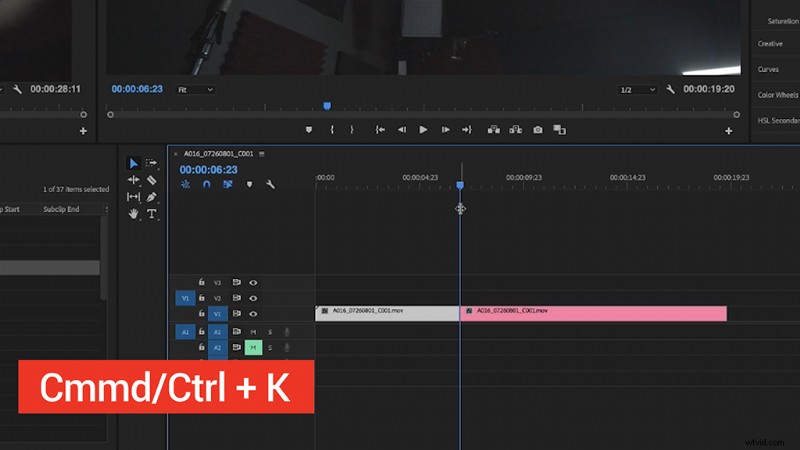Viewport: 800px width, 450px height.
Task: Click the Extract button
Action: pyautogui.click(x=515, y=130)
